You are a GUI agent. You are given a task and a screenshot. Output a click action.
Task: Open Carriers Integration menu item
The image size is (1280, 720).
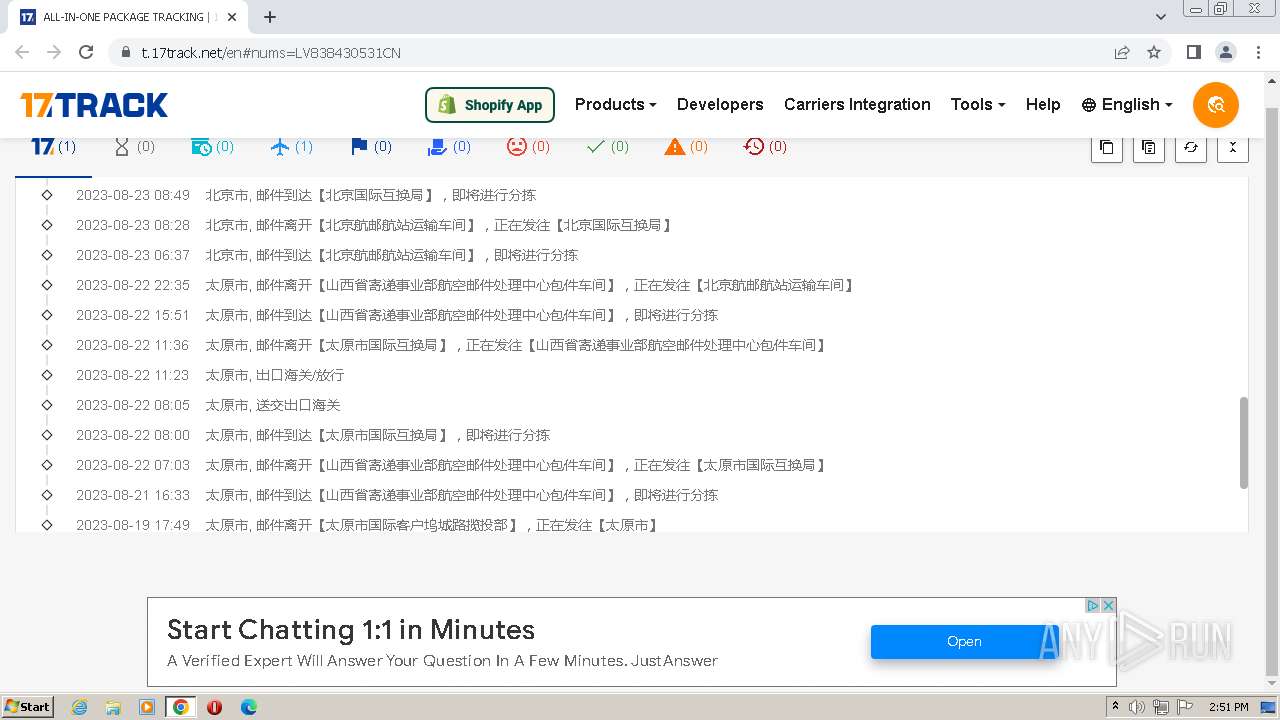[857, 104]
